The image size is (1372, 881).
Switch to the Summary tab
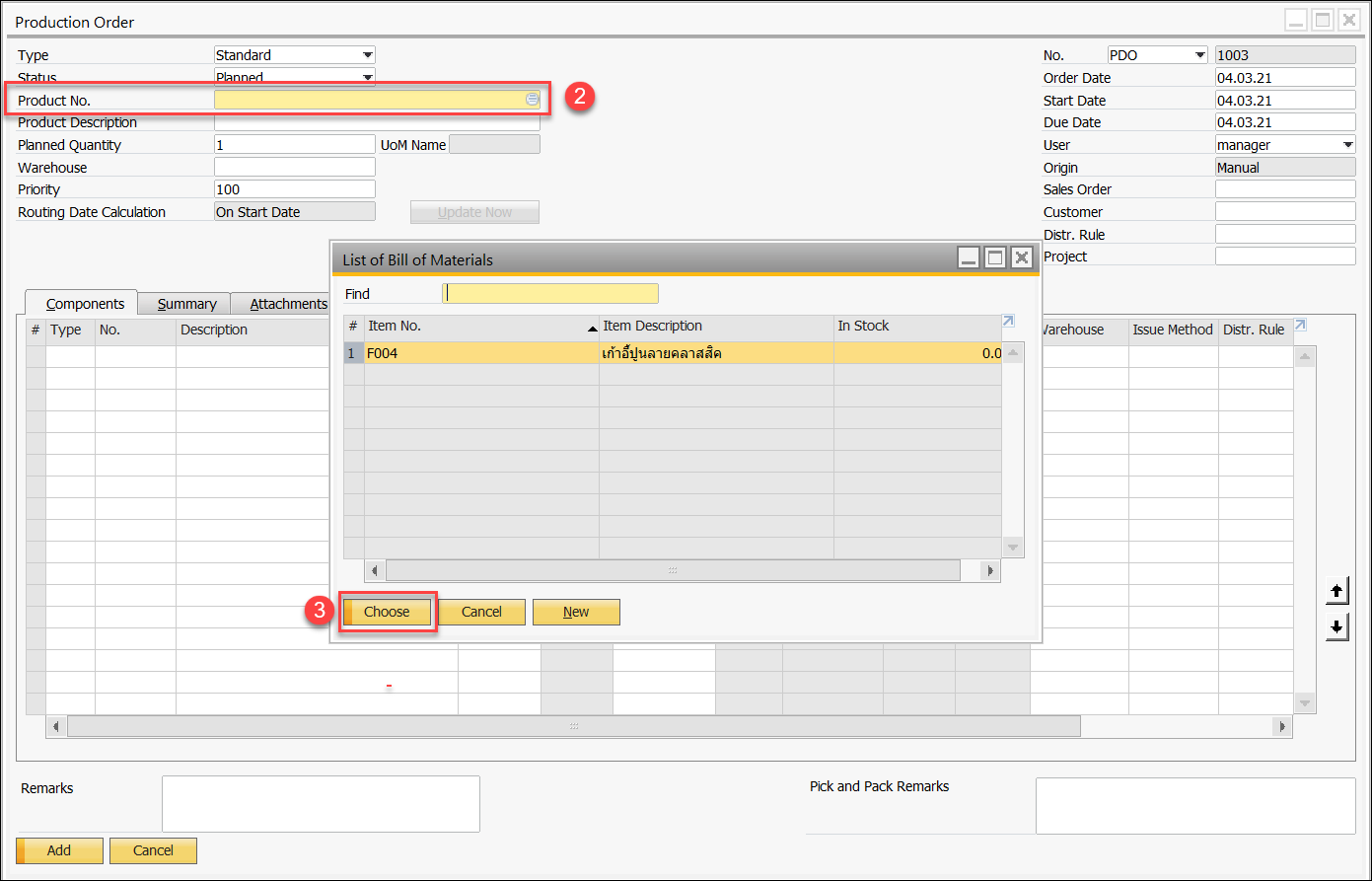186,304
